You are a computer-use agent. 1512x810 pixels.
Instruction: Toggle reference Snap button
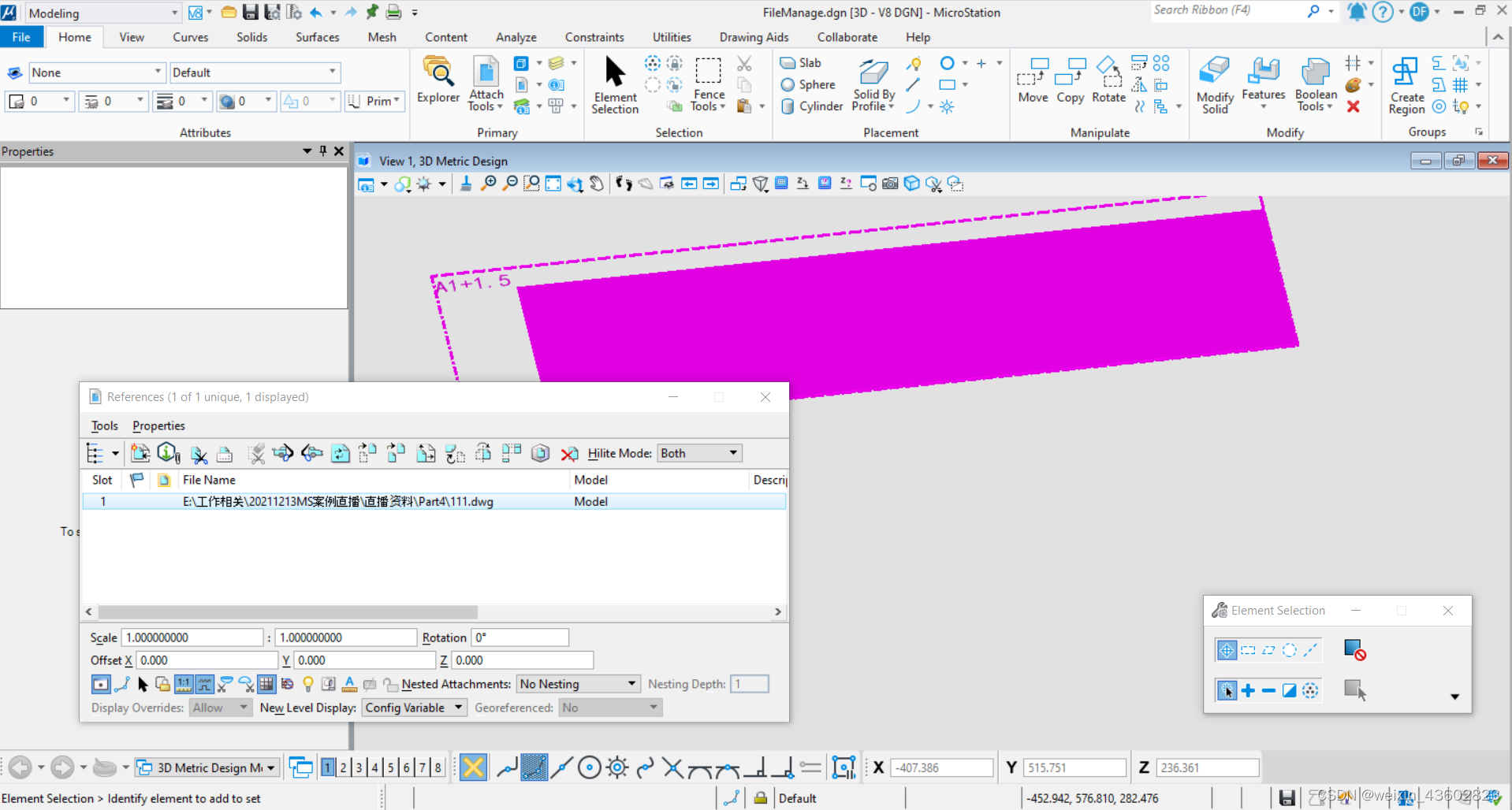click(x=122, y=684)
